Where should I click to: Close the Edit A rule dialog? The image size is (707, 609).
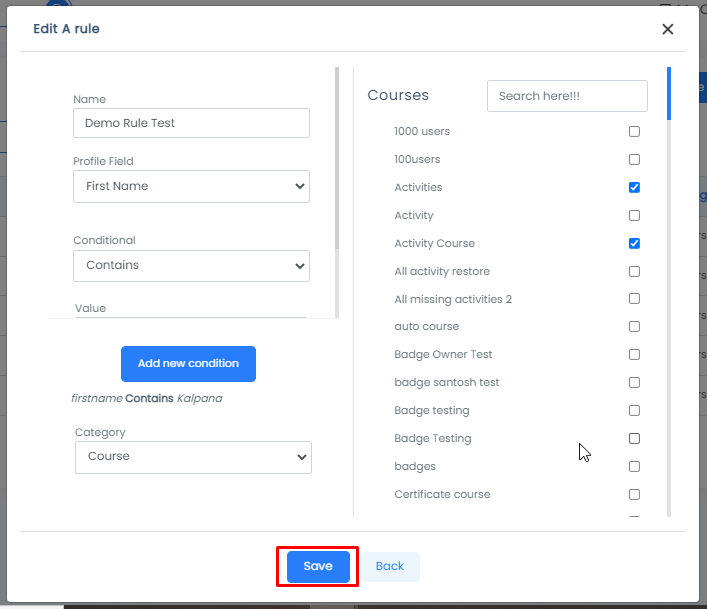(x=668, y=29)
